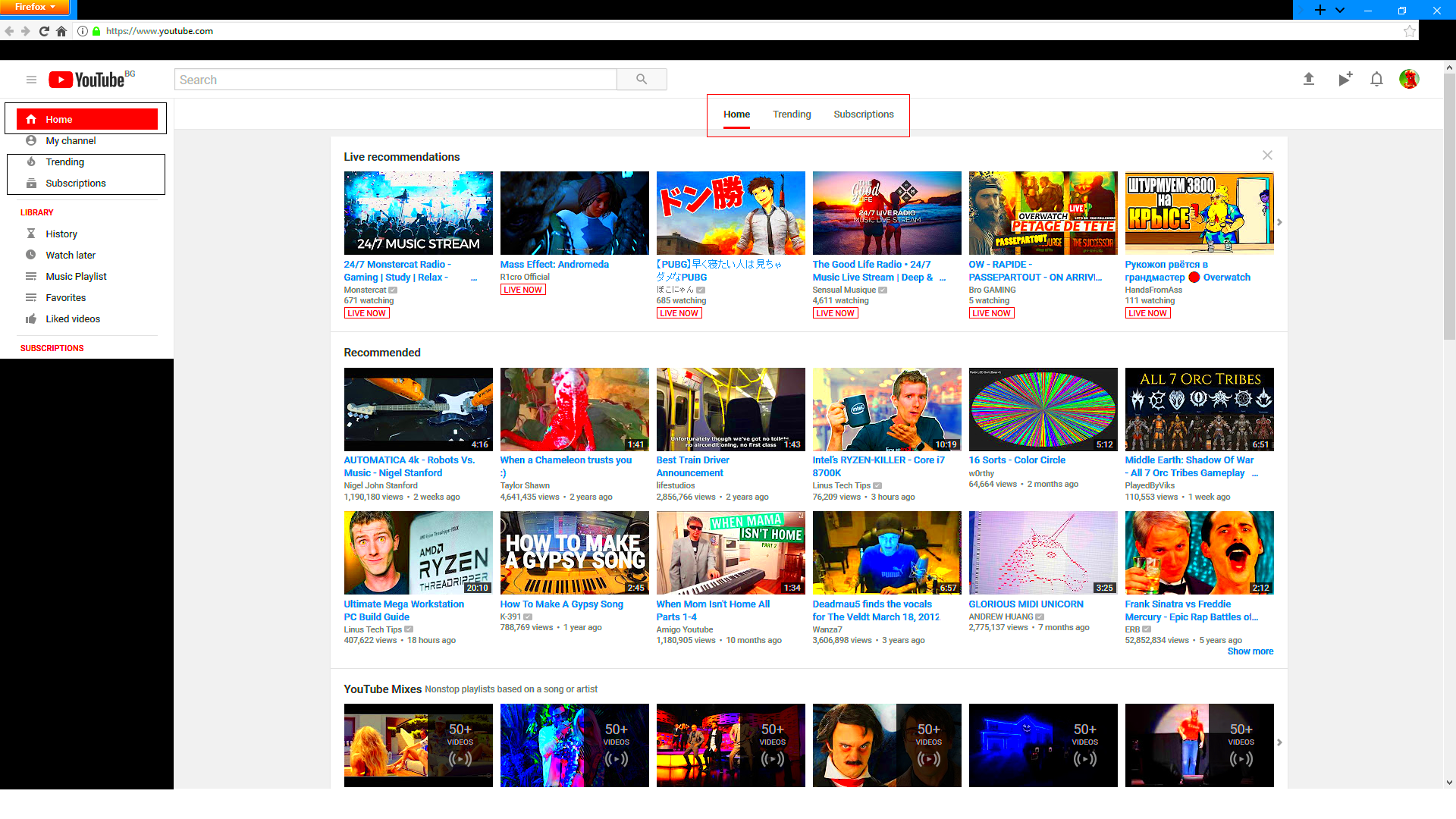1456x819 pixels.
Task: Switch to the Subscriptions tab at top
Action: click(x=864, y=115)
